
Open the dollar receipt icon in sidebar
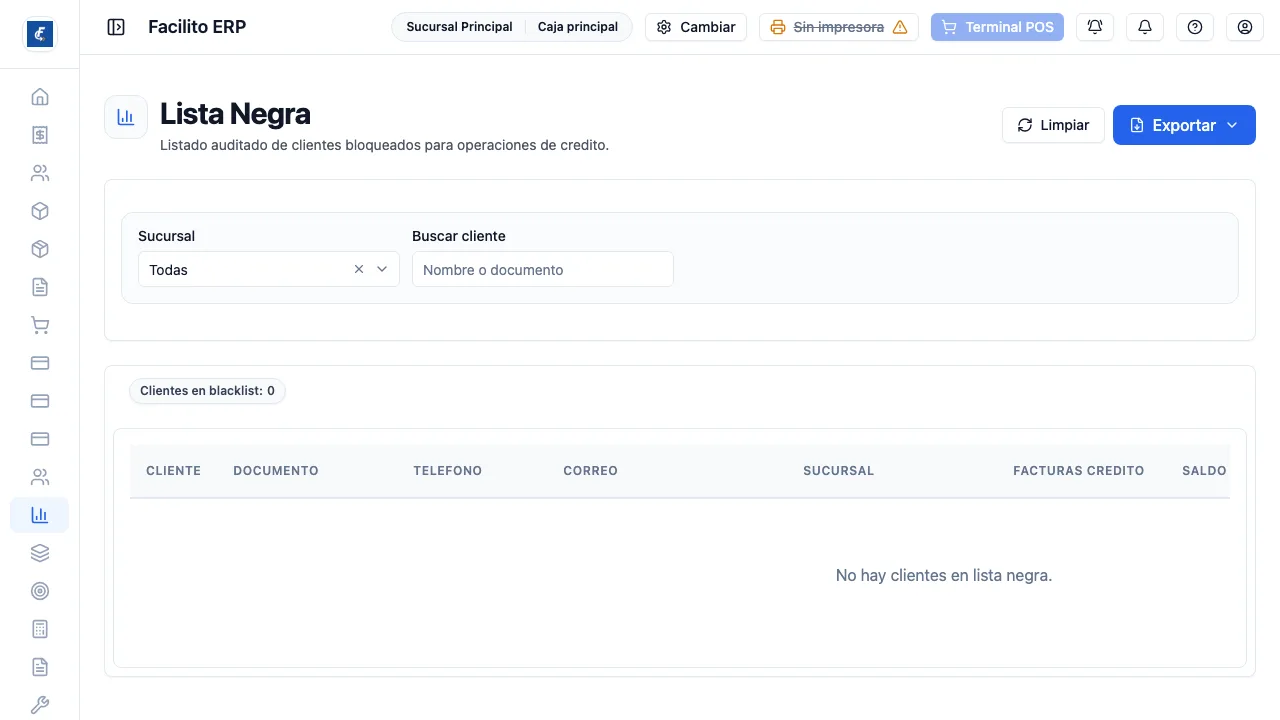pos(40,135)
